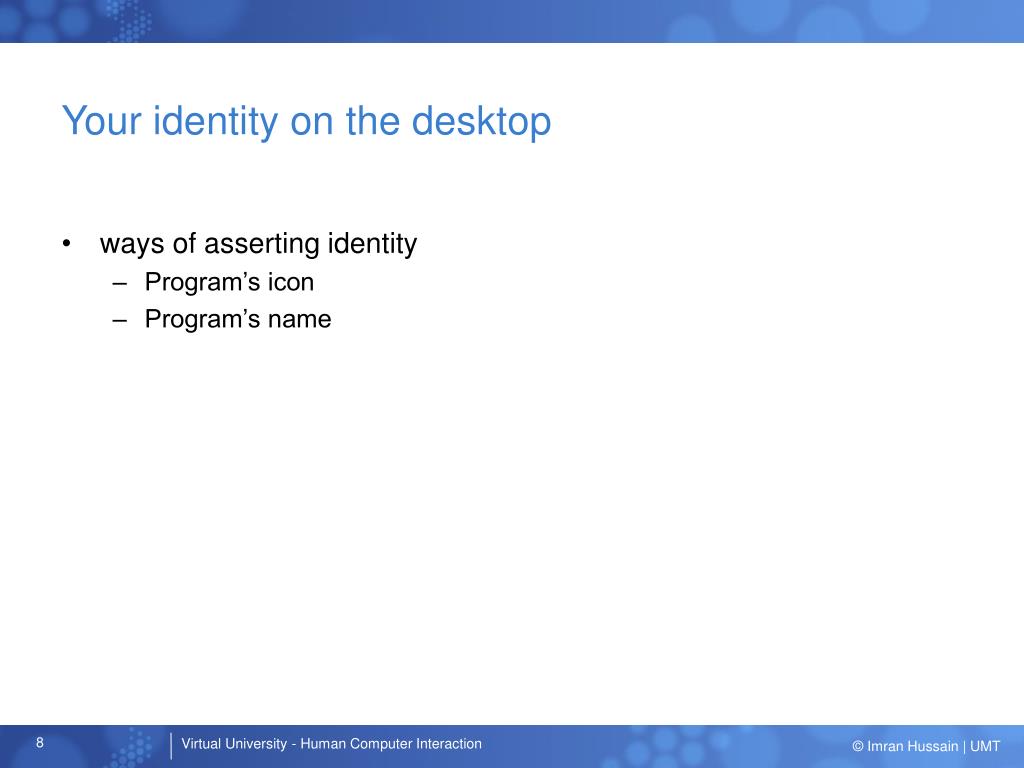Click the bullet text 'ways of asserting identity'

(258, 244)
